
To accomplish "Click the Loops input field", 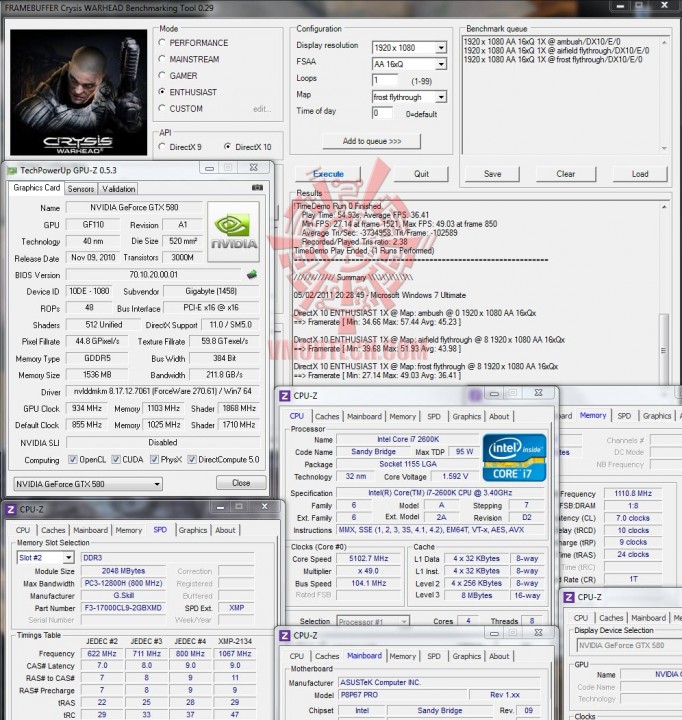I will click(x=385, y=80).
